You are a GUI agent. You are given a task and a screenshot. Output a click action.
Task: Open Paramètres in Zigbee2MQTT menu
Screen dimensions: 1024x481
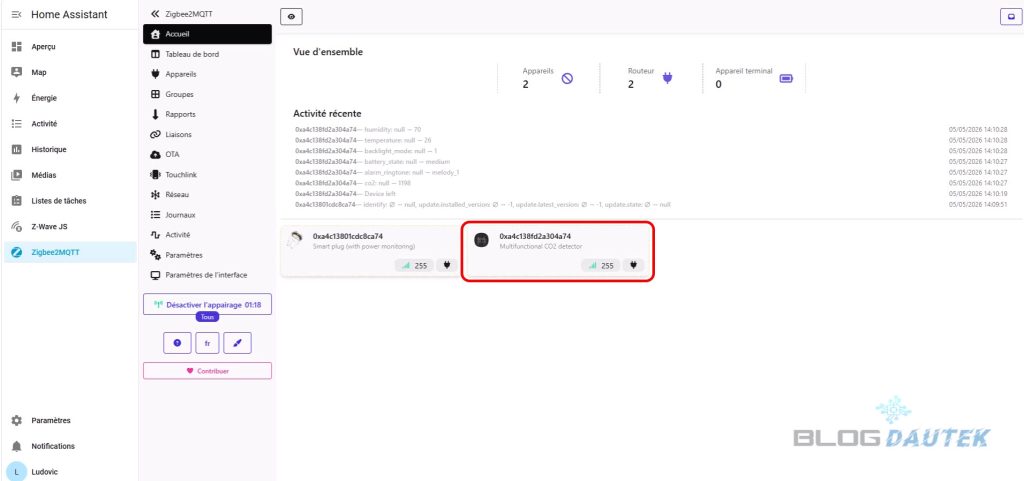tap(207, 255)
